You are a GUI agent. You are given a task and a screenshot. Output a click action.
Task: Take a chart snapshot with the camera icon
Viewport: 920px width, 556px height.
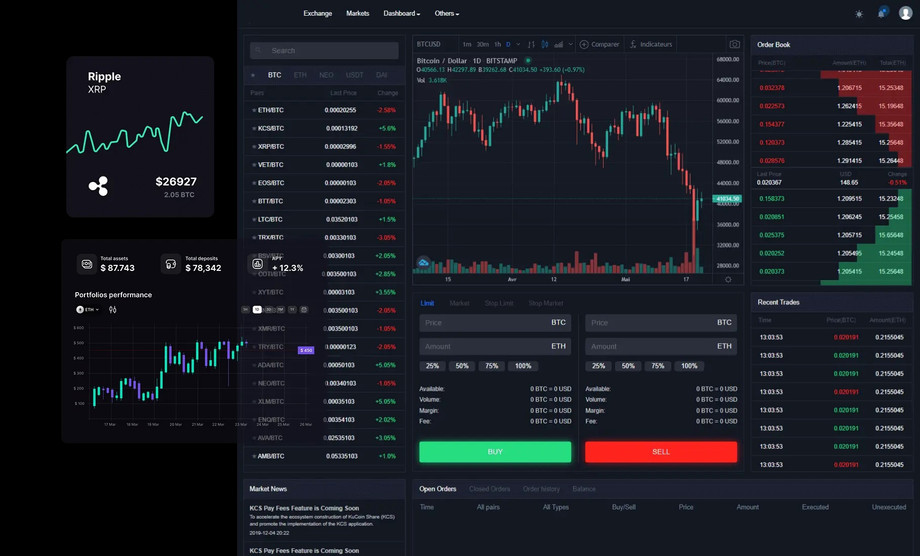click(x=734, y=44)
